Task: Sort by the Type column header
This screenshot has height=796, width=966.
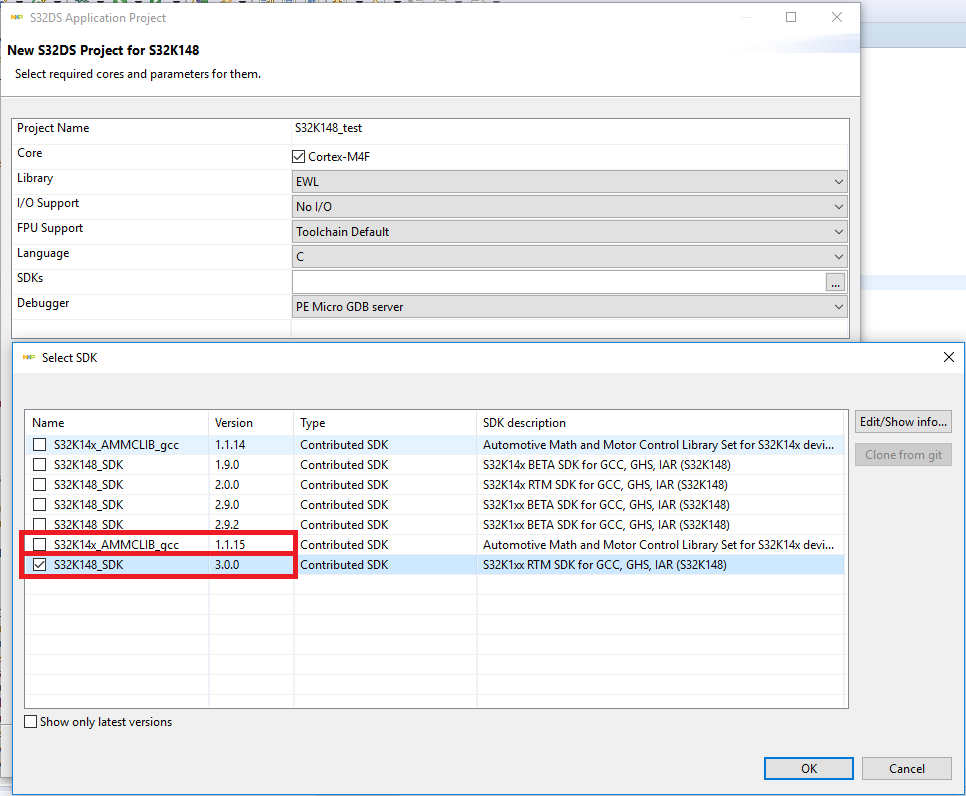Action: point(385,423)
